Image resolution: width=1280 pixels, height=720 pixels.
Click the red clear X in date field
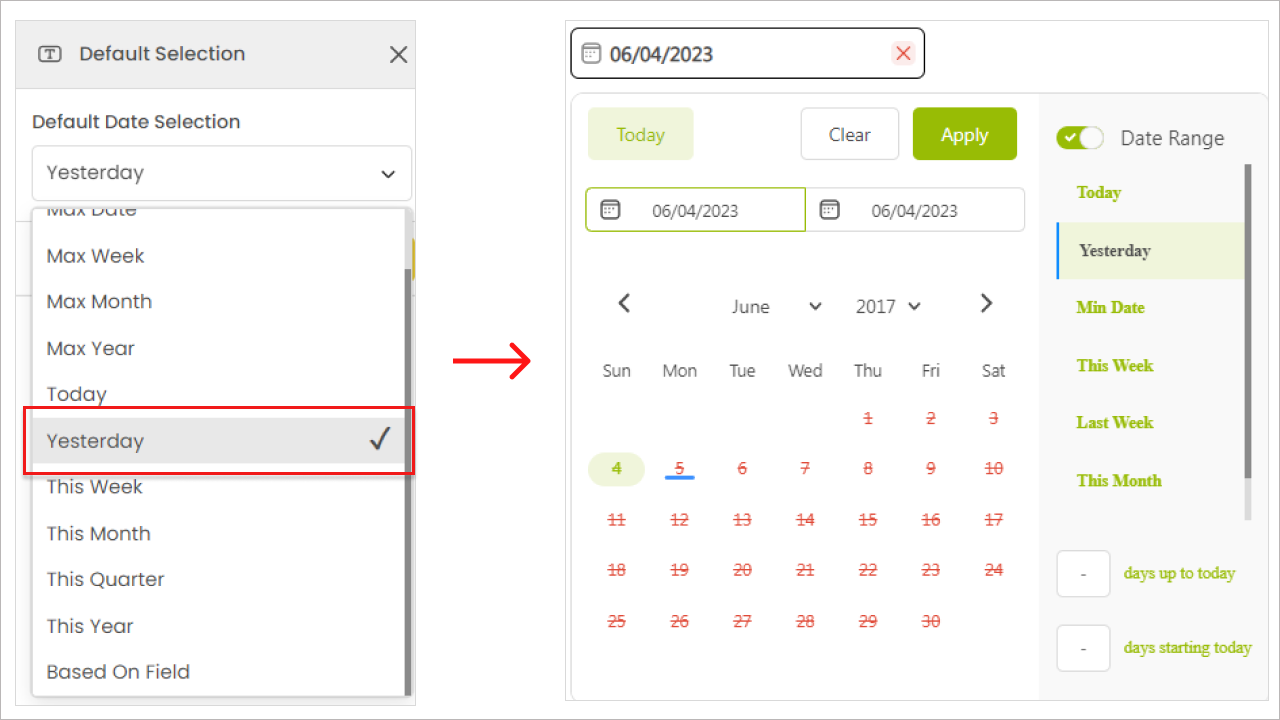[903, 54]
